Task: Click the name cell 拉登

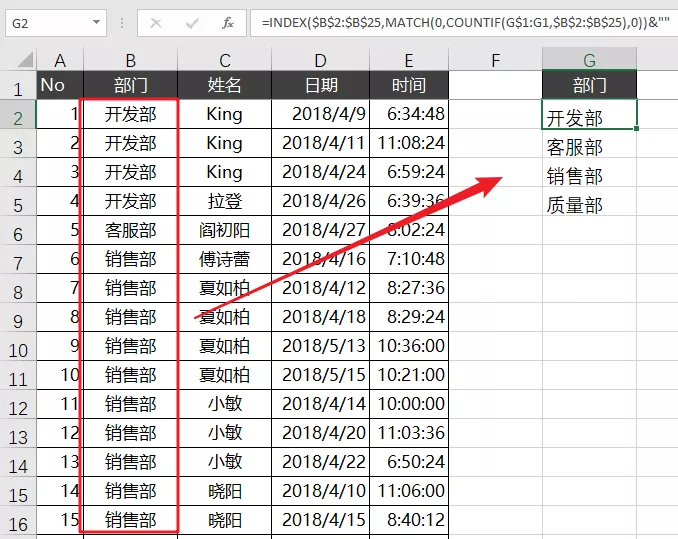Action: [x=224, y=201]
